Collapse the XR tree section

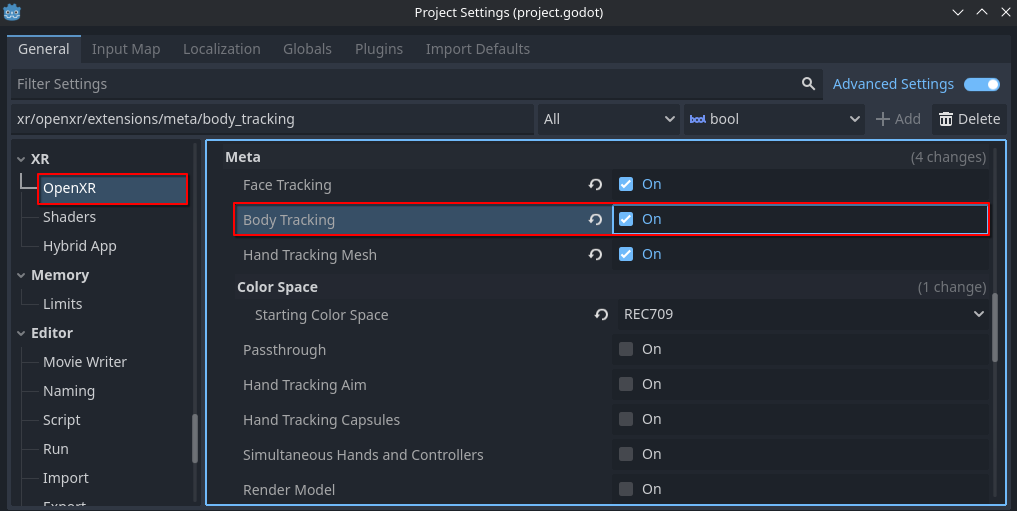pos(21,160)
